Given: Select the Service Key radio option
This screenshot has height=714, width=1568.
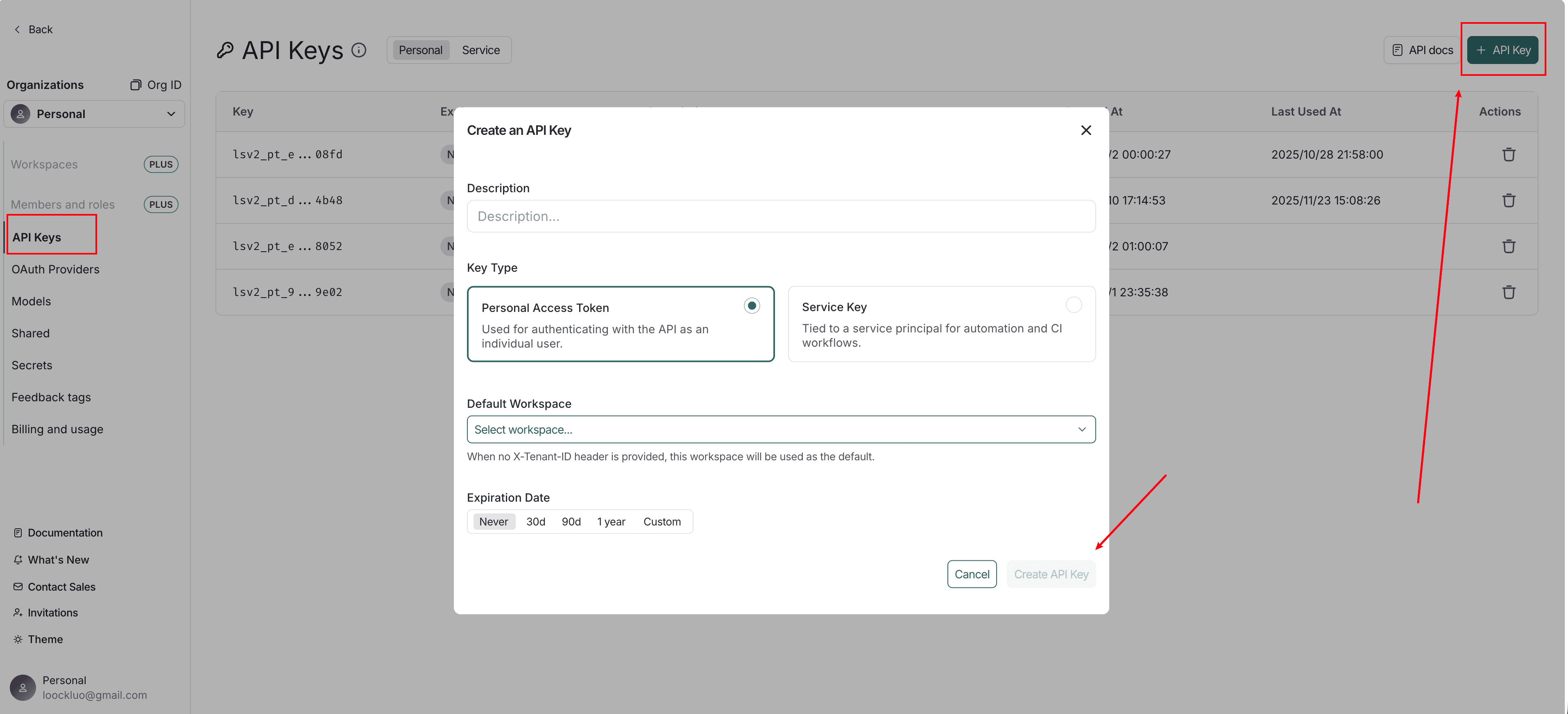Looking at the screenshot, I should click(1073, 305).
